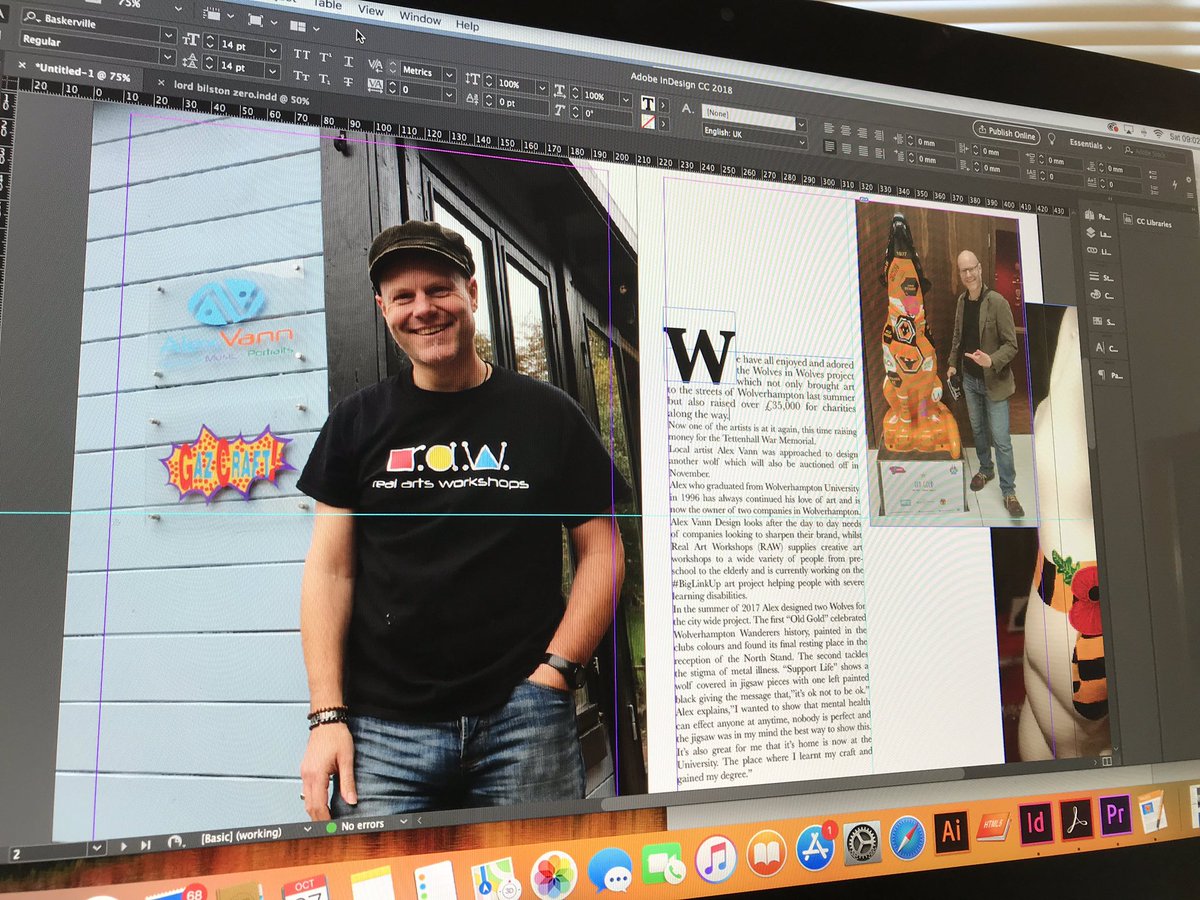Viewport: 1200px width, 900px height.
Task: Open the App Store from the Dock
Action: pyautogui.click(x=816, y=847)
